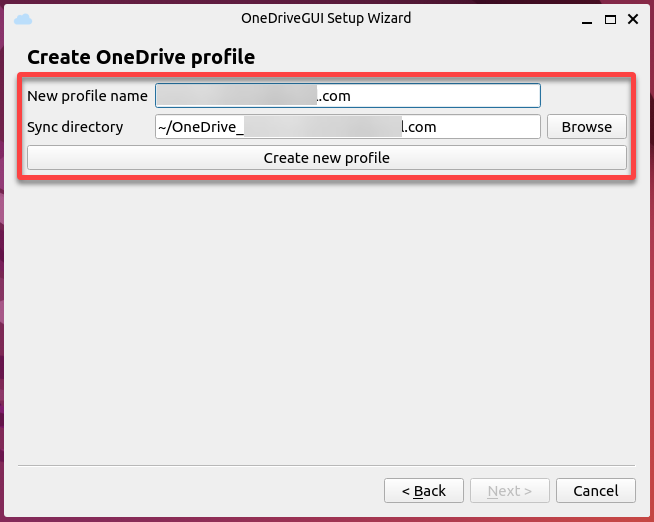Click the 'Create OneDrive profile' heading

coord(141,57)
